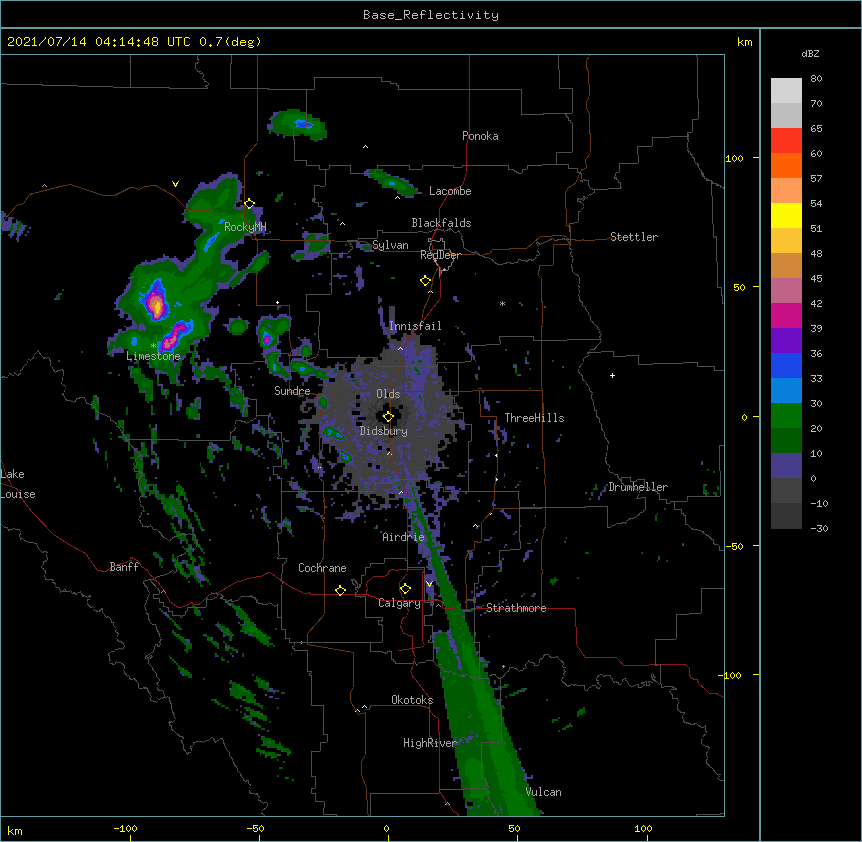Click the Stettler label
The width and height of the screenshot is (862, 842).
click(633, 237)
